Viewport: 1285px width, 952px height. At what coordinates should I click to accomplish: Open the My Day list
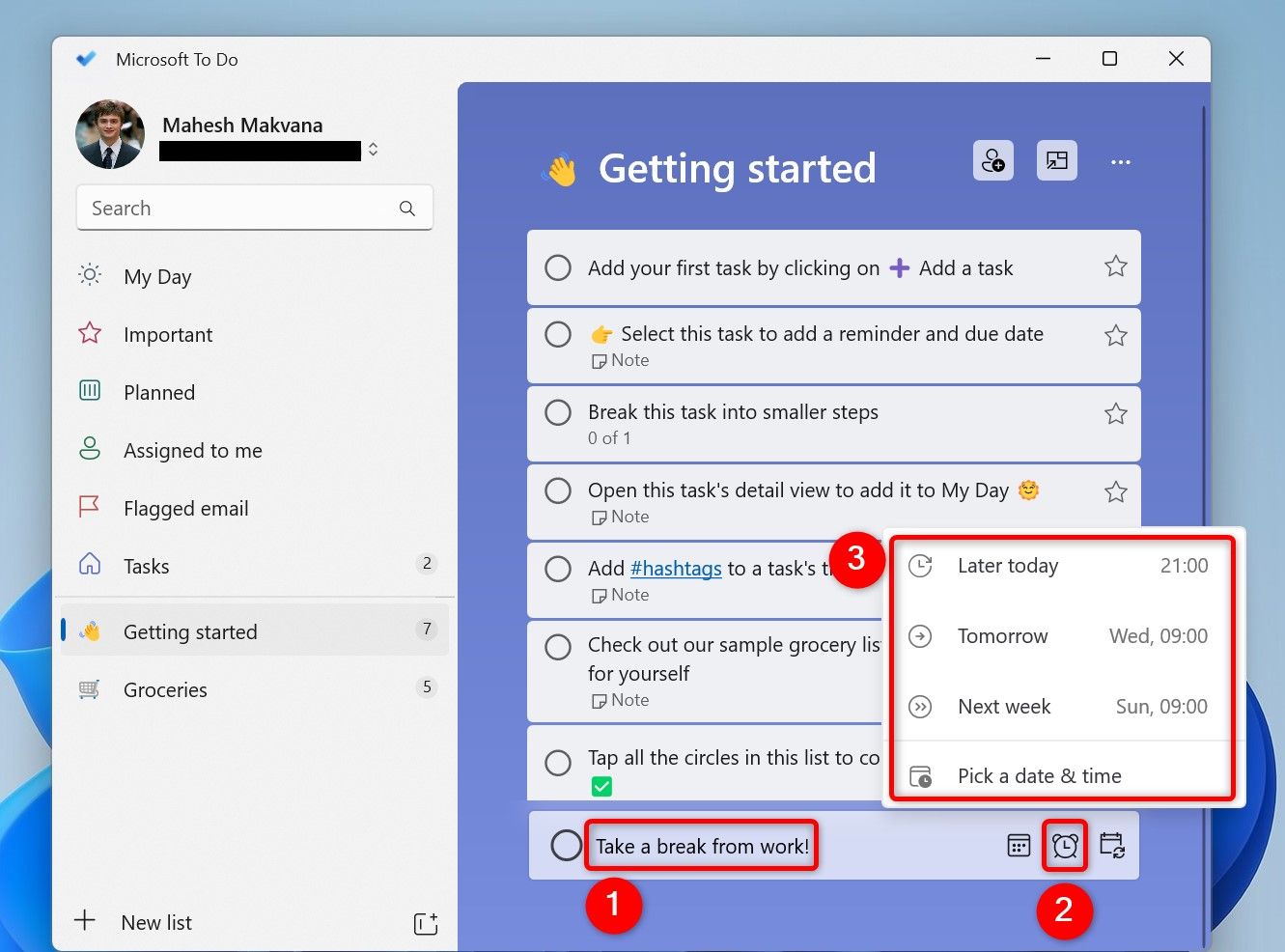[255, 277]
